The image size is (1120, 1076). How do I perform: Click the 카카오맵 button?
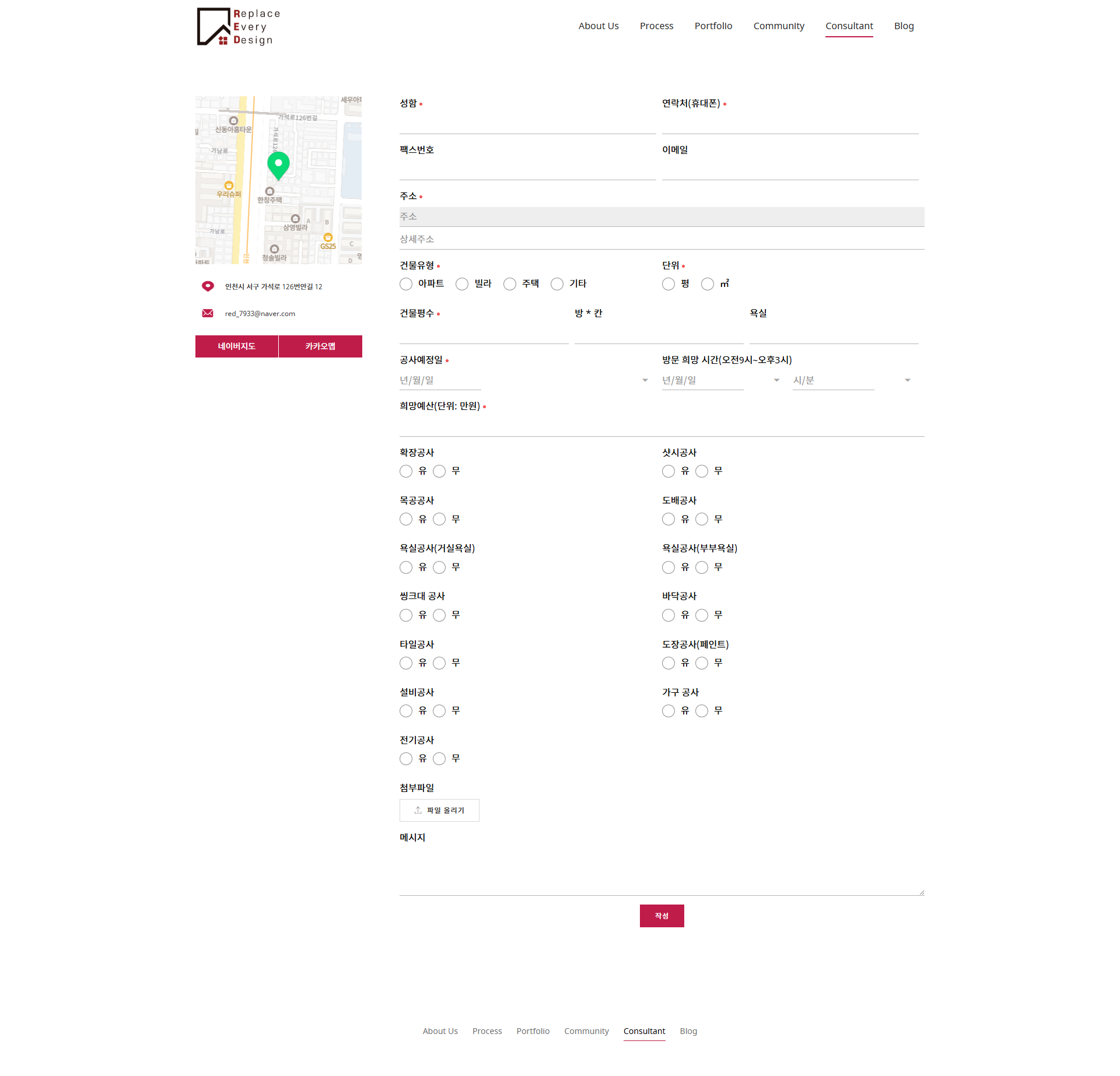pos(320,346)
